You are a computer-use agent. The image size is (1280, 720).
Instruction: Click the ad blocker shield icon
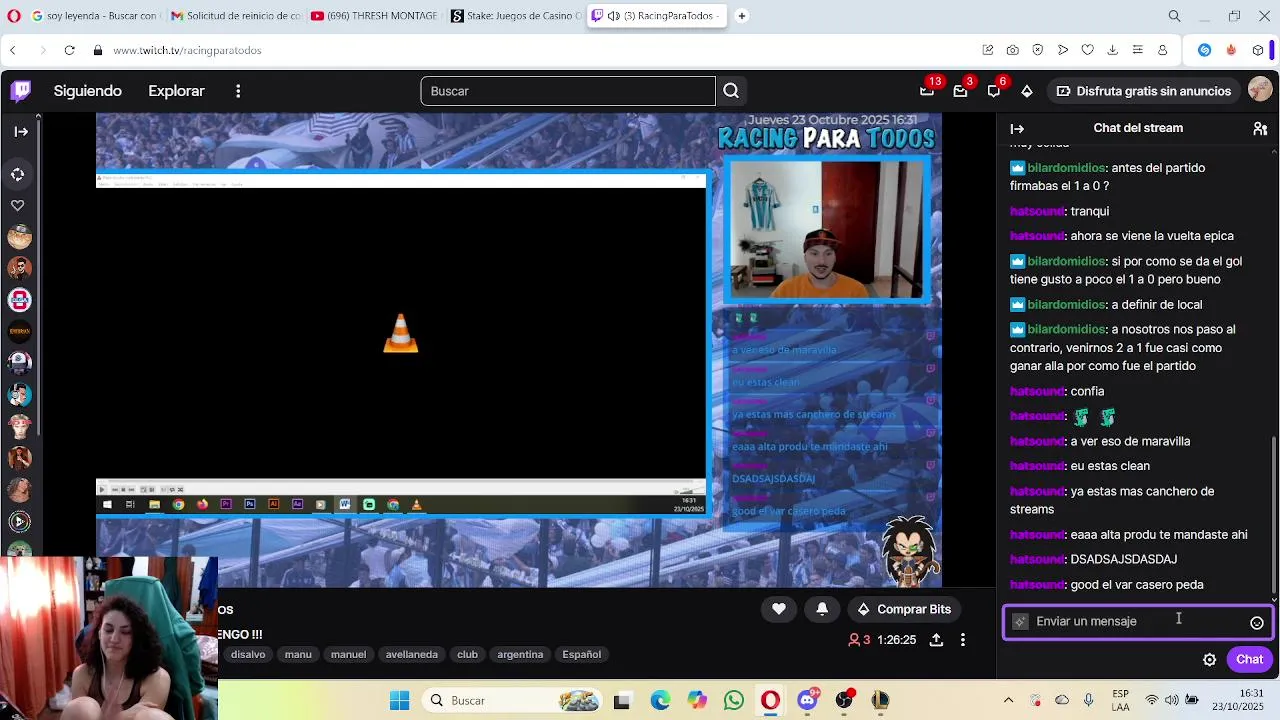pyautogui.click(x=1038, y=50)
